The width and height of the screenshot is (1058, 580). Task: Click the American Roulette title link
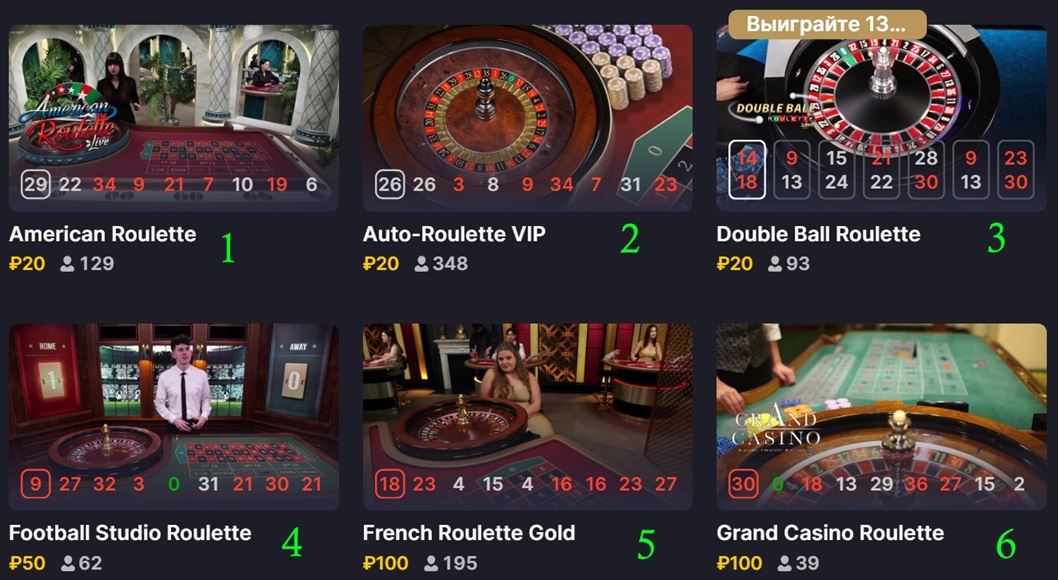pos(103,234)
